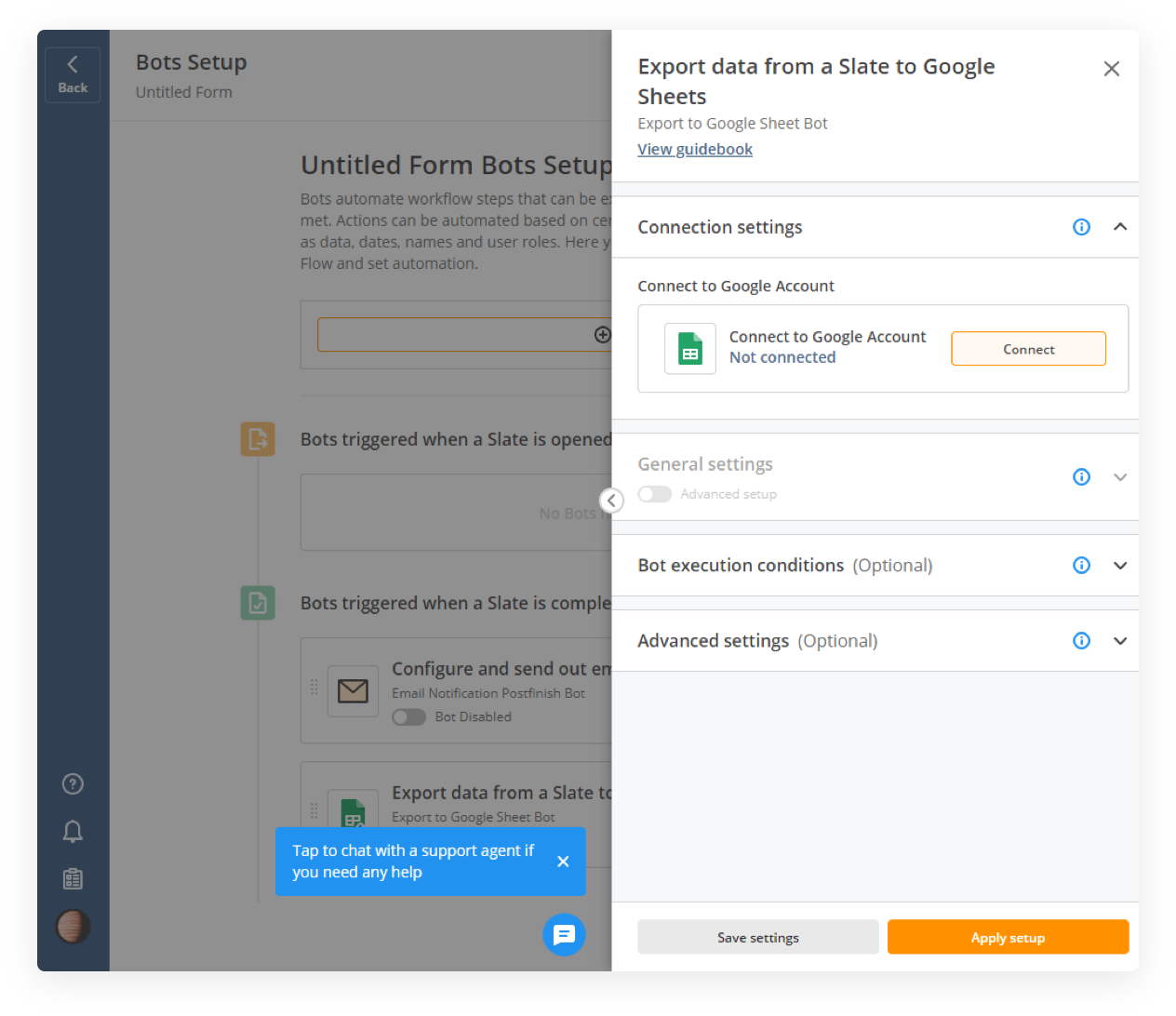Expand the Bot execution conditions section

click(1120, 566)
